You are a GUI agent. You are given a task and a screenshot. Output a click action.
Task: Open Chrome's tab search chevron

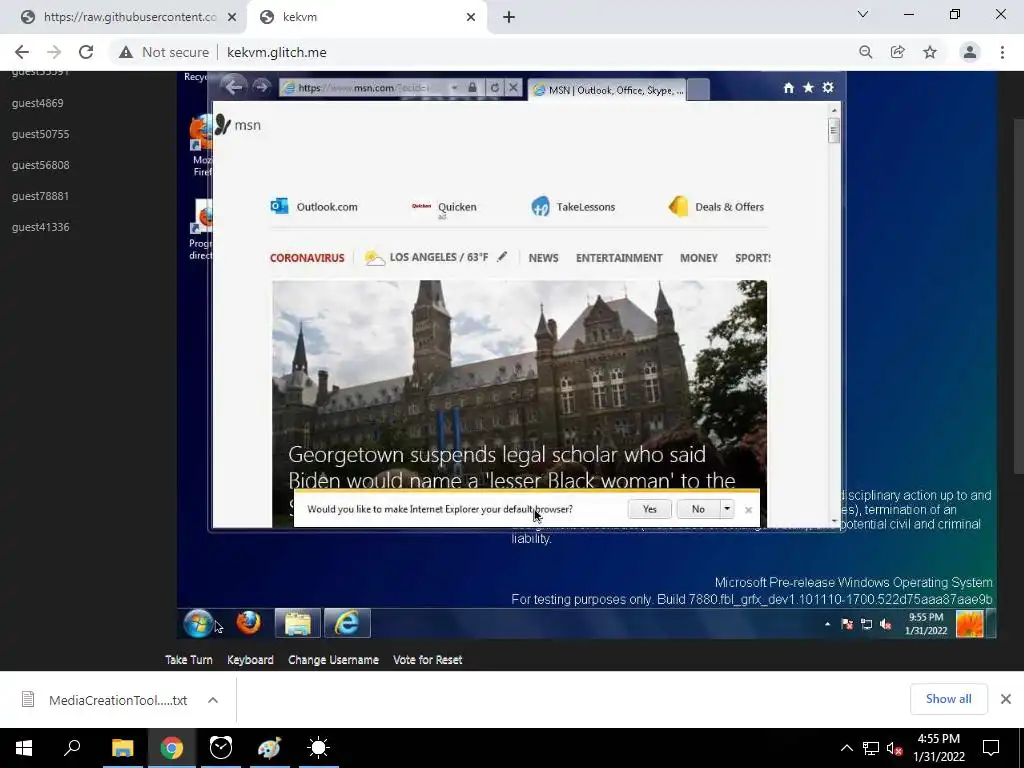tap(863, 14)
